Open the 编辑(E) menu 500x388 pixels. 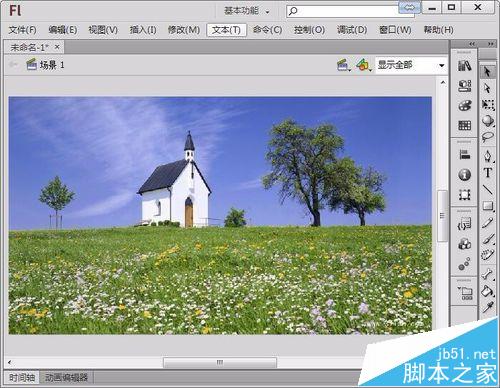point(63,30)
